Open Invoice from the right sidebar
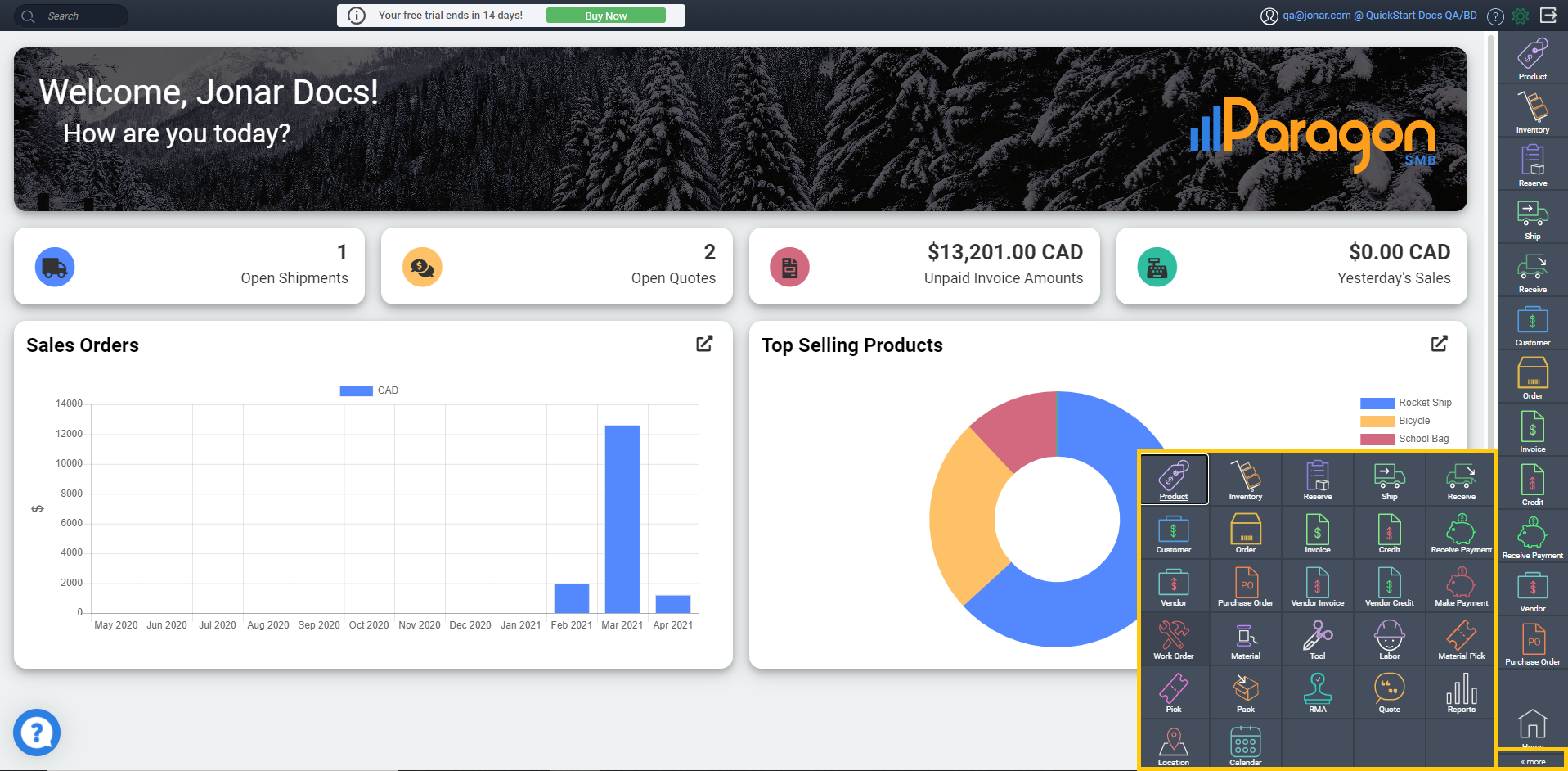Image resolution: width=1568 pixels, height=771 pixels. [x=1532, y=431]
